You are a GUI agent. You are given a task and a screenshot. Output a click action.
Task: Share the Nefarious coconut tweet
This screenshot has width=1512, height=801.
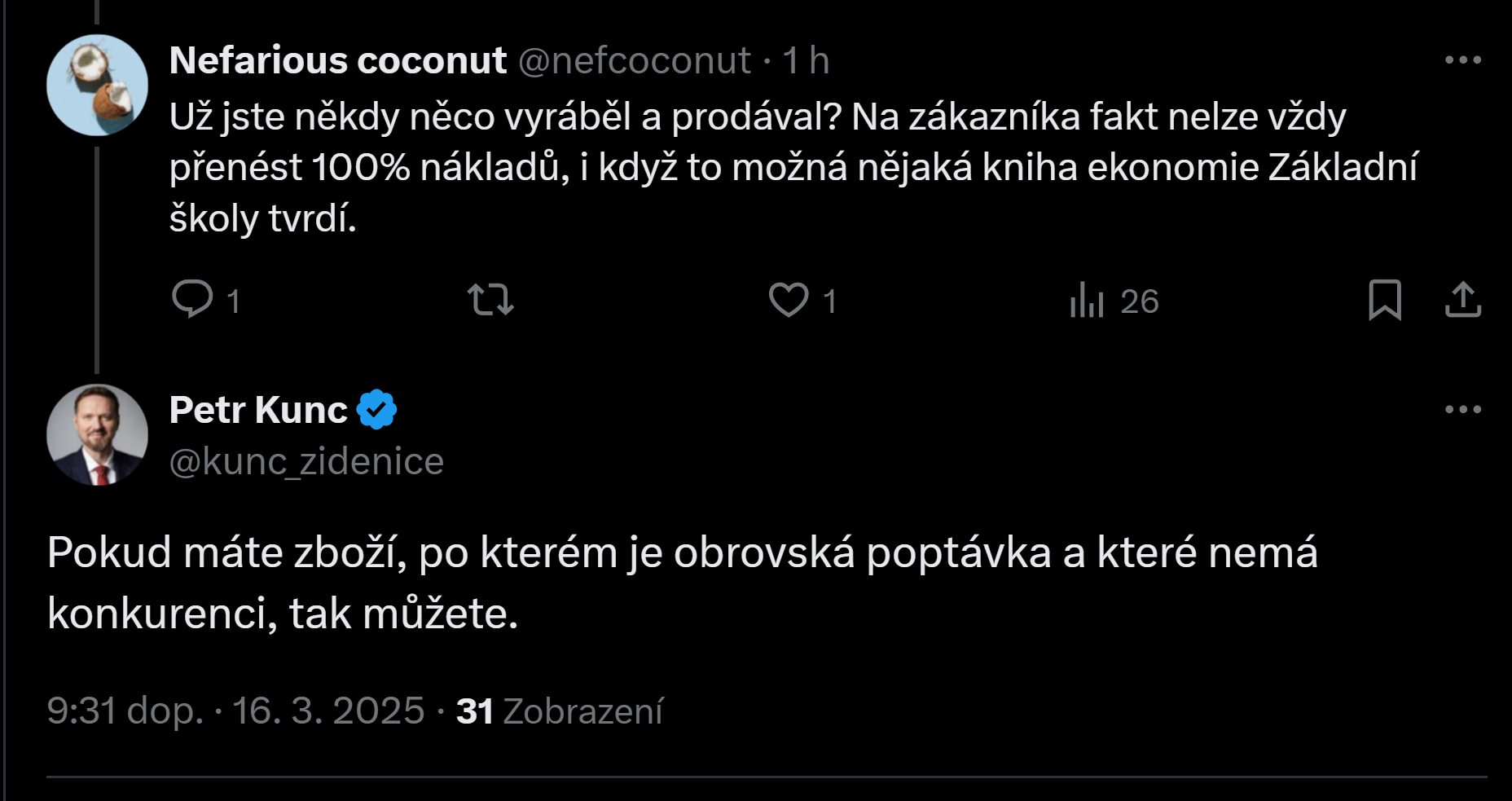1462,299
